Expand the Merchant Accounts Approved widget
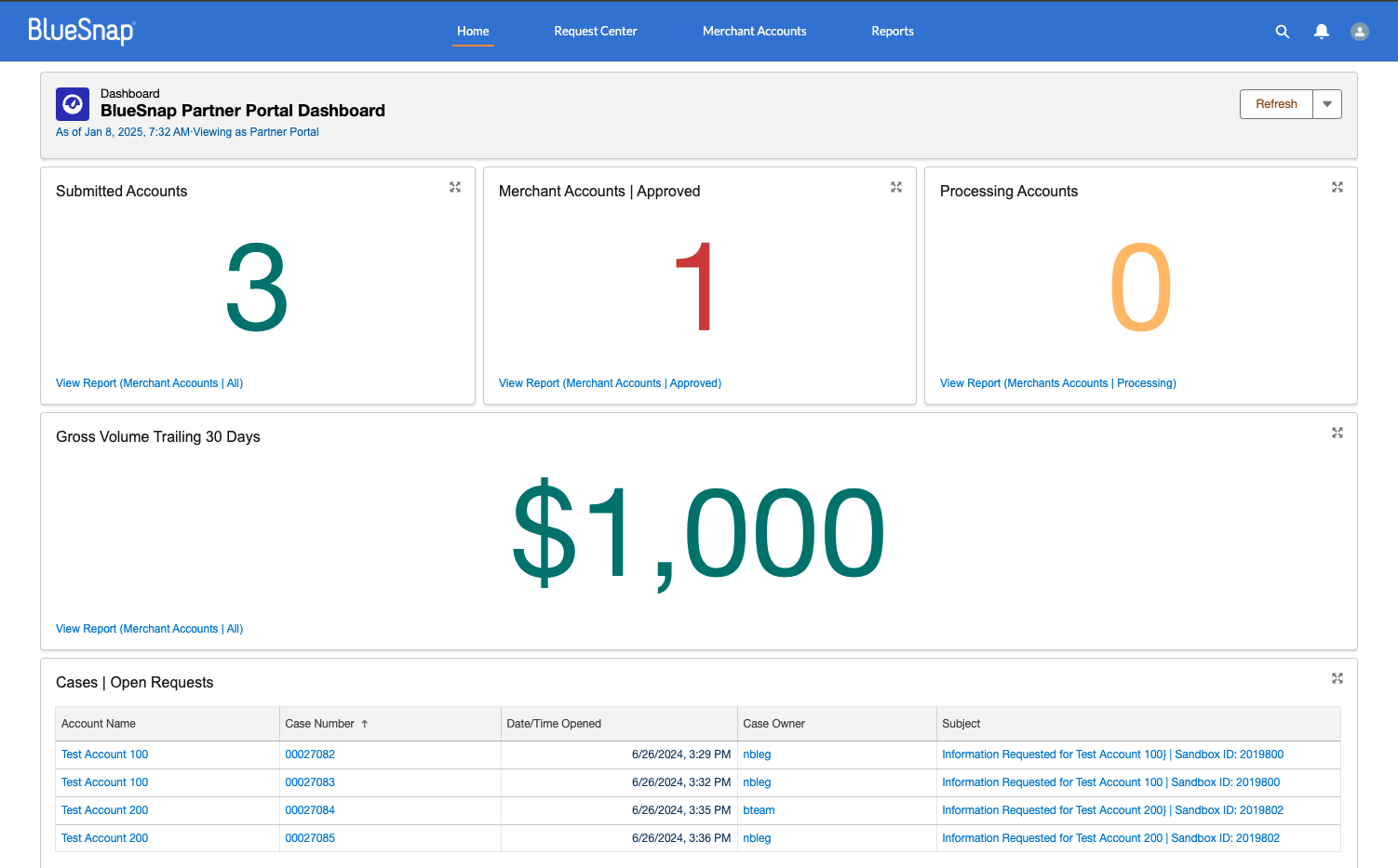 coord(896,187)
